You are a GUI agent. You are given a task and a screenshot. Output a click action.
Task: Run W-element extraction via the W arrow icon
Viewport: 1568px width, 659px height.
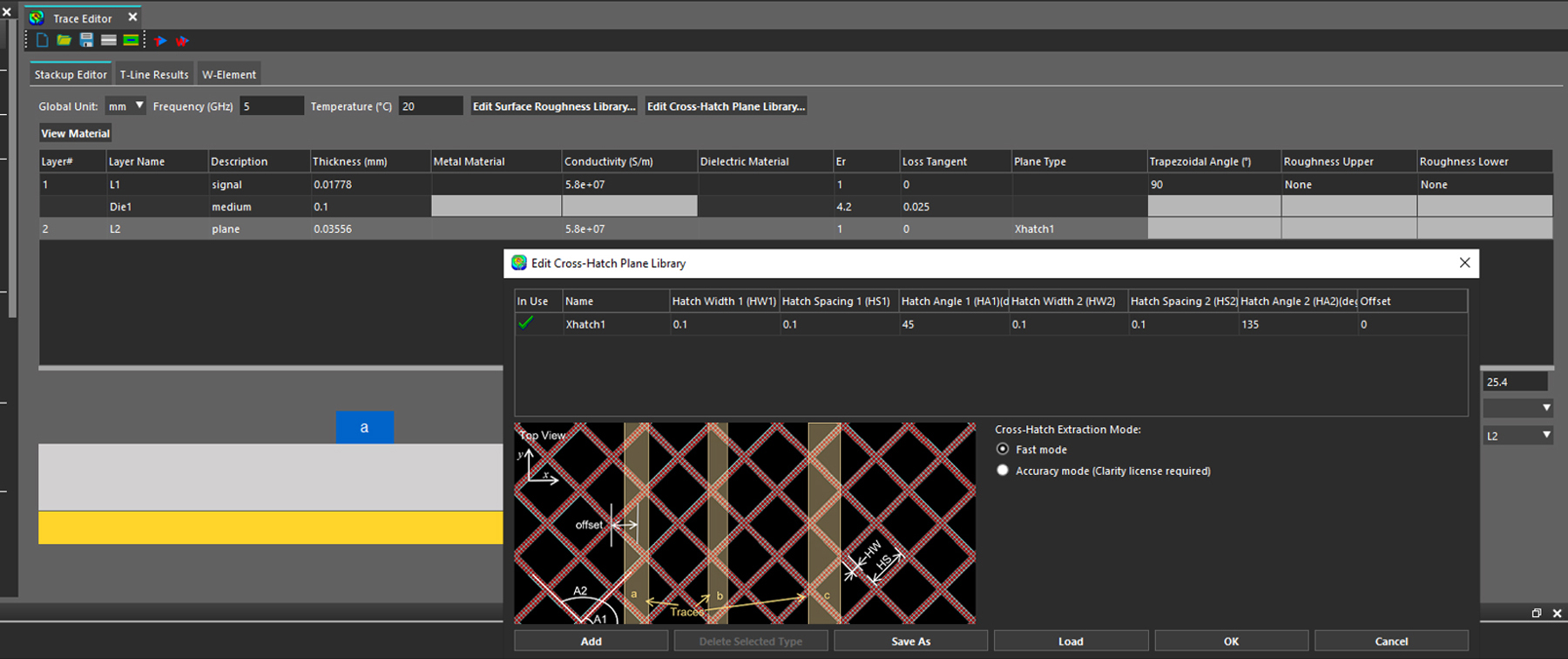coord(182,41)
